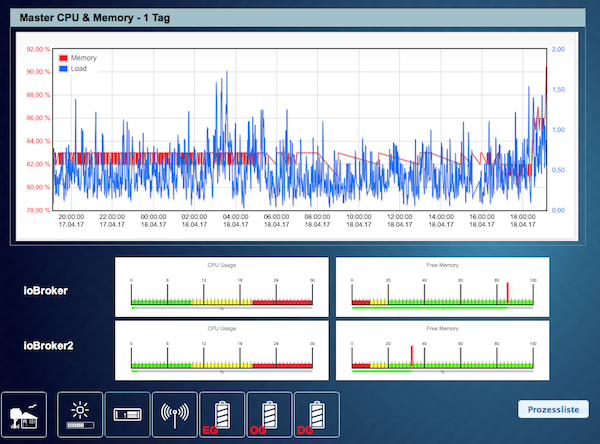Click the 12:00:00 18.04.17 time label
Image resolution: width=600 pixels, height=444 pixels.
[x=400, y=220]
